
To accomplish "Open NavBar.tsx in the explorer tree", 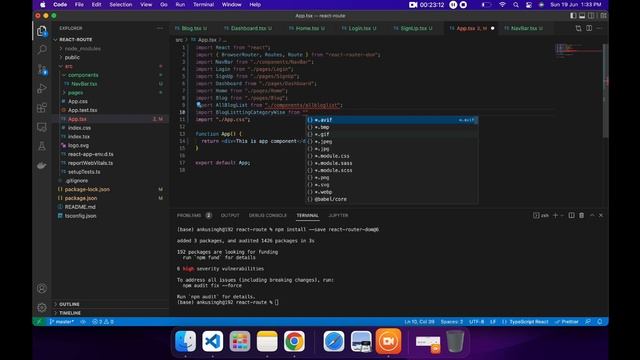I will point(84,84).
